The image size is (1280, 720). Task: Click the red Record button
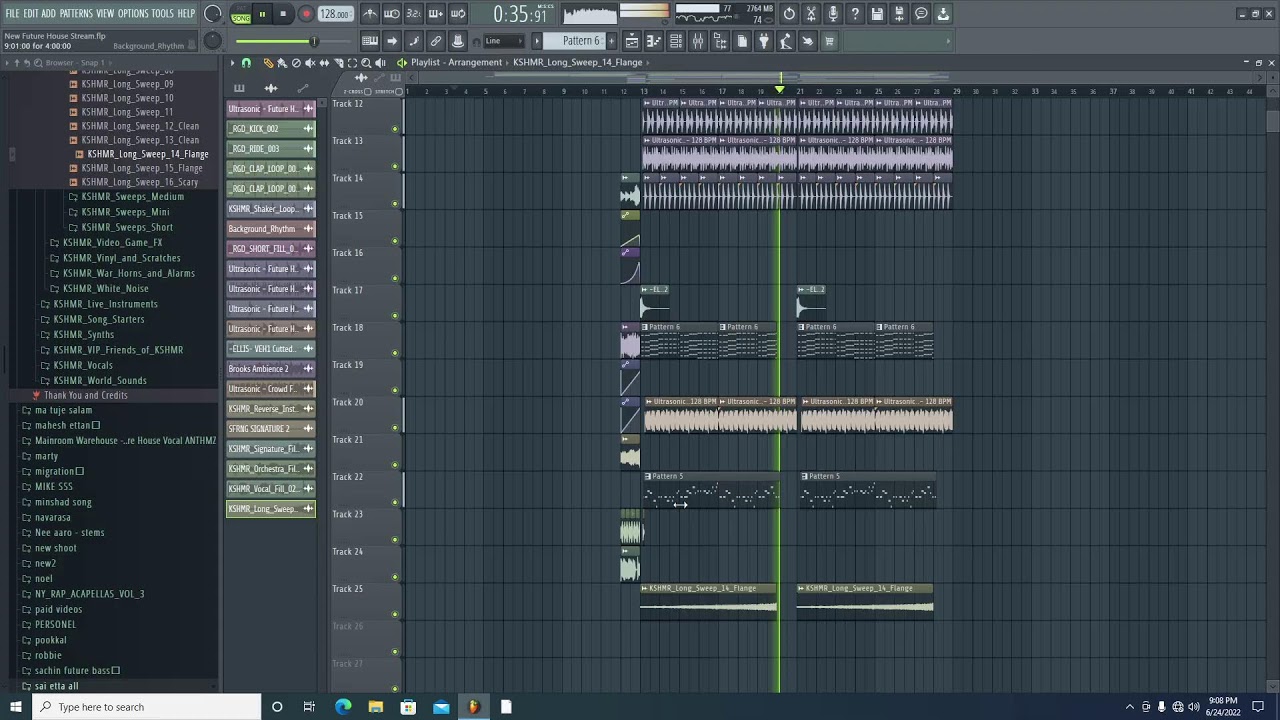306,14
